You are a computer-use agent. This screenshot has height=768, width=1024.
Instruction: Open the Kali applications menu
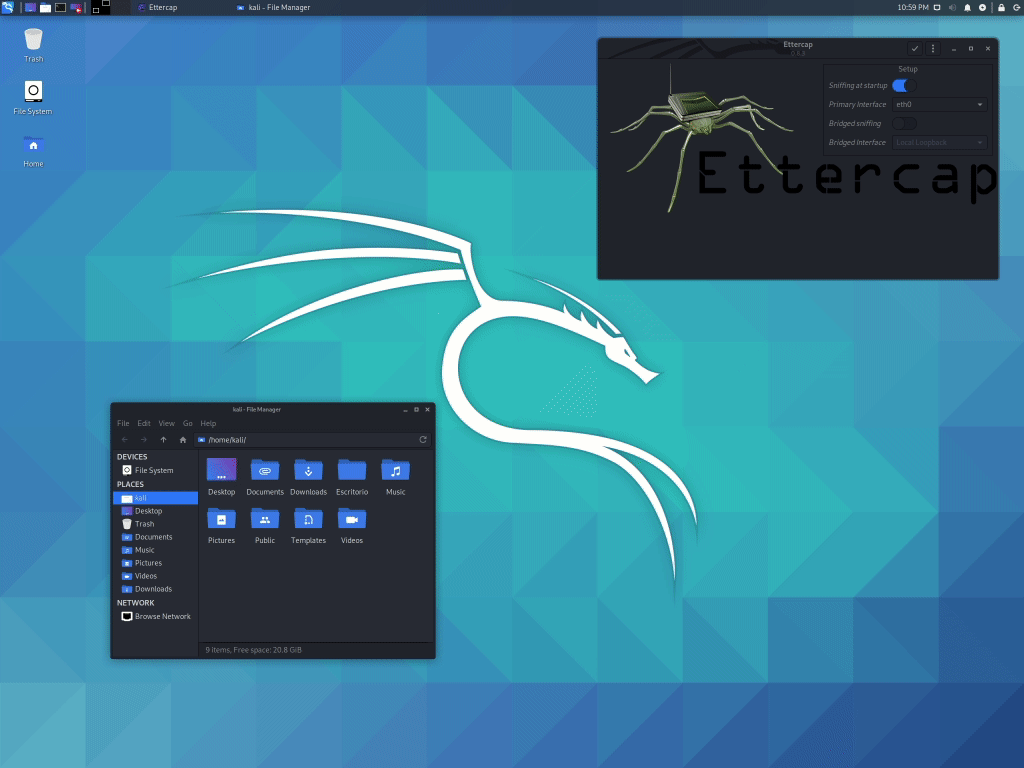8,7
